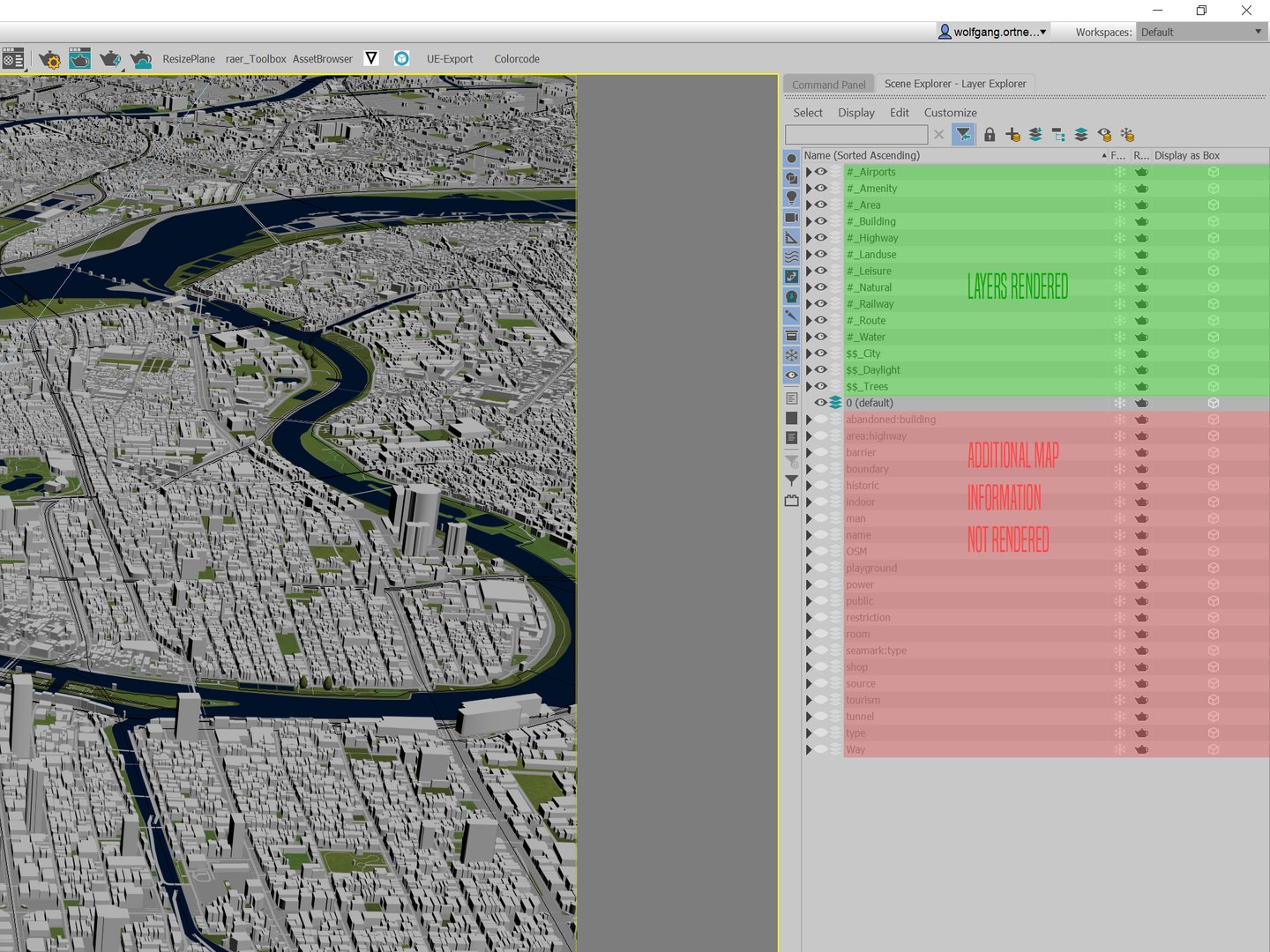The height and width of the screenshot is (952, 1270).
Task: Hide the $$_Trees layer eye icon
Action: pos(821,386)
